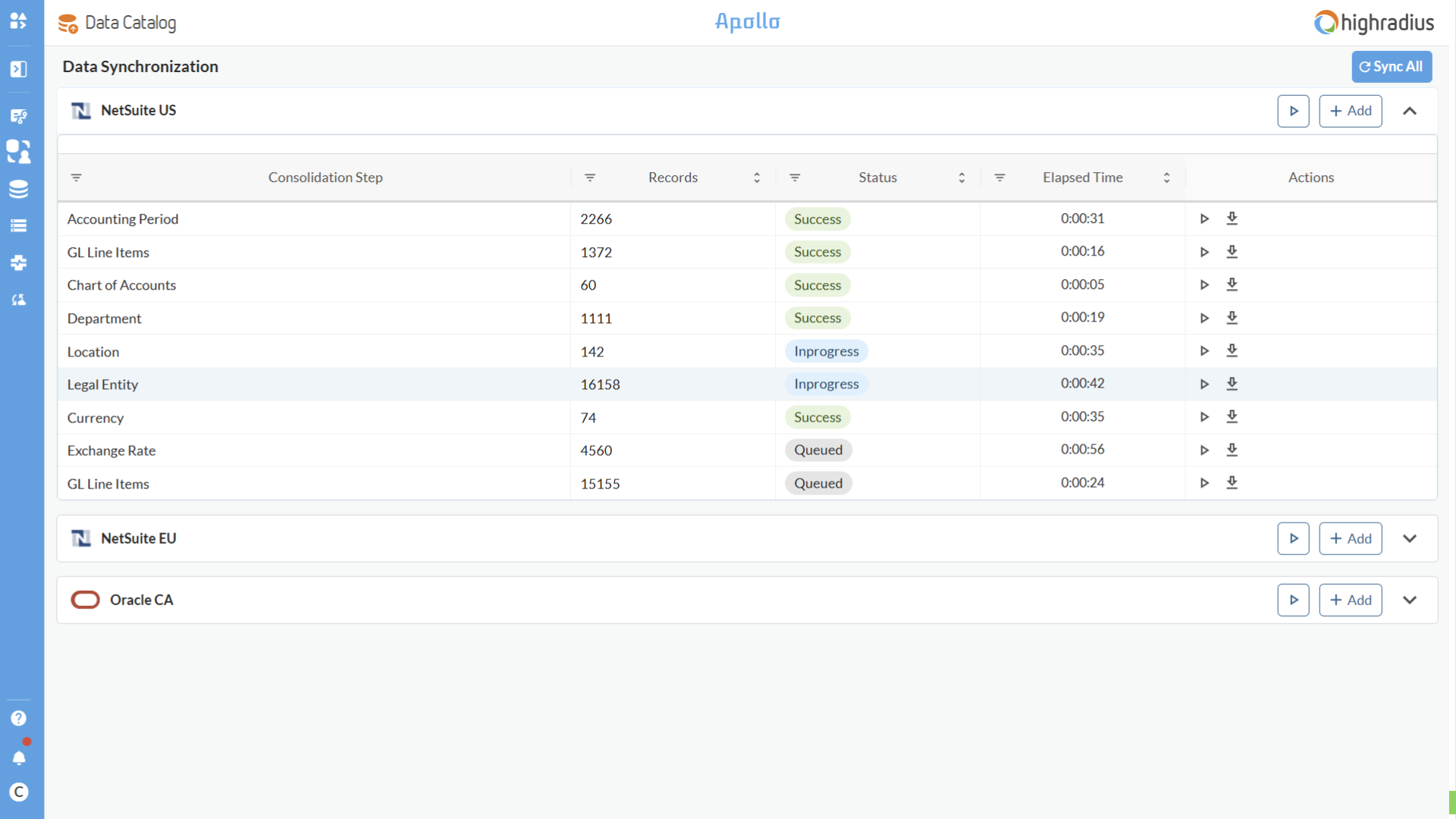Open the apps grid icon in sidebar
Screen dimensions: 1456x819
19,21
